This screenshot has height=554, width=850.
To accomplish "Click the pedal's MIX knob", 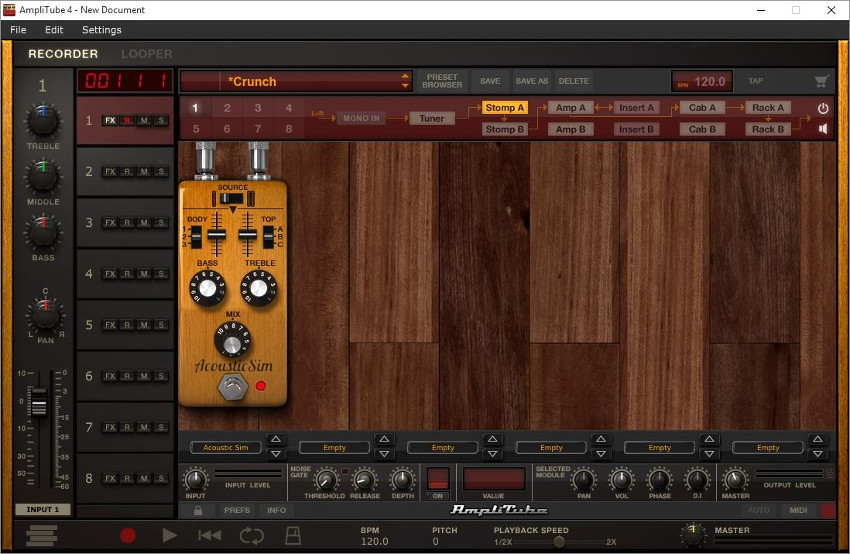I will [x=232, y=339].
